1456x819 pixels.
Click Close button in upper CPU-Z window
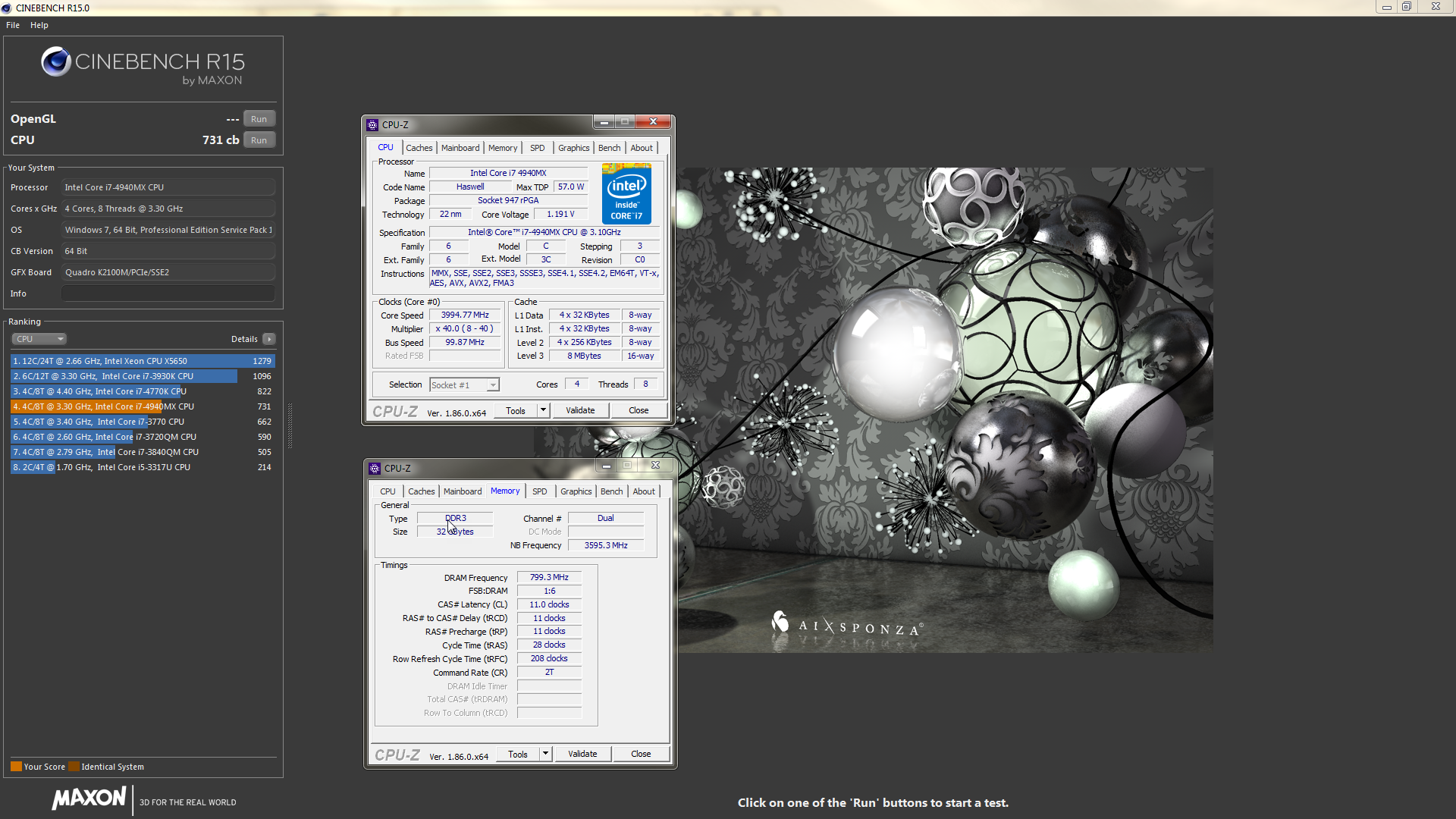639,410
